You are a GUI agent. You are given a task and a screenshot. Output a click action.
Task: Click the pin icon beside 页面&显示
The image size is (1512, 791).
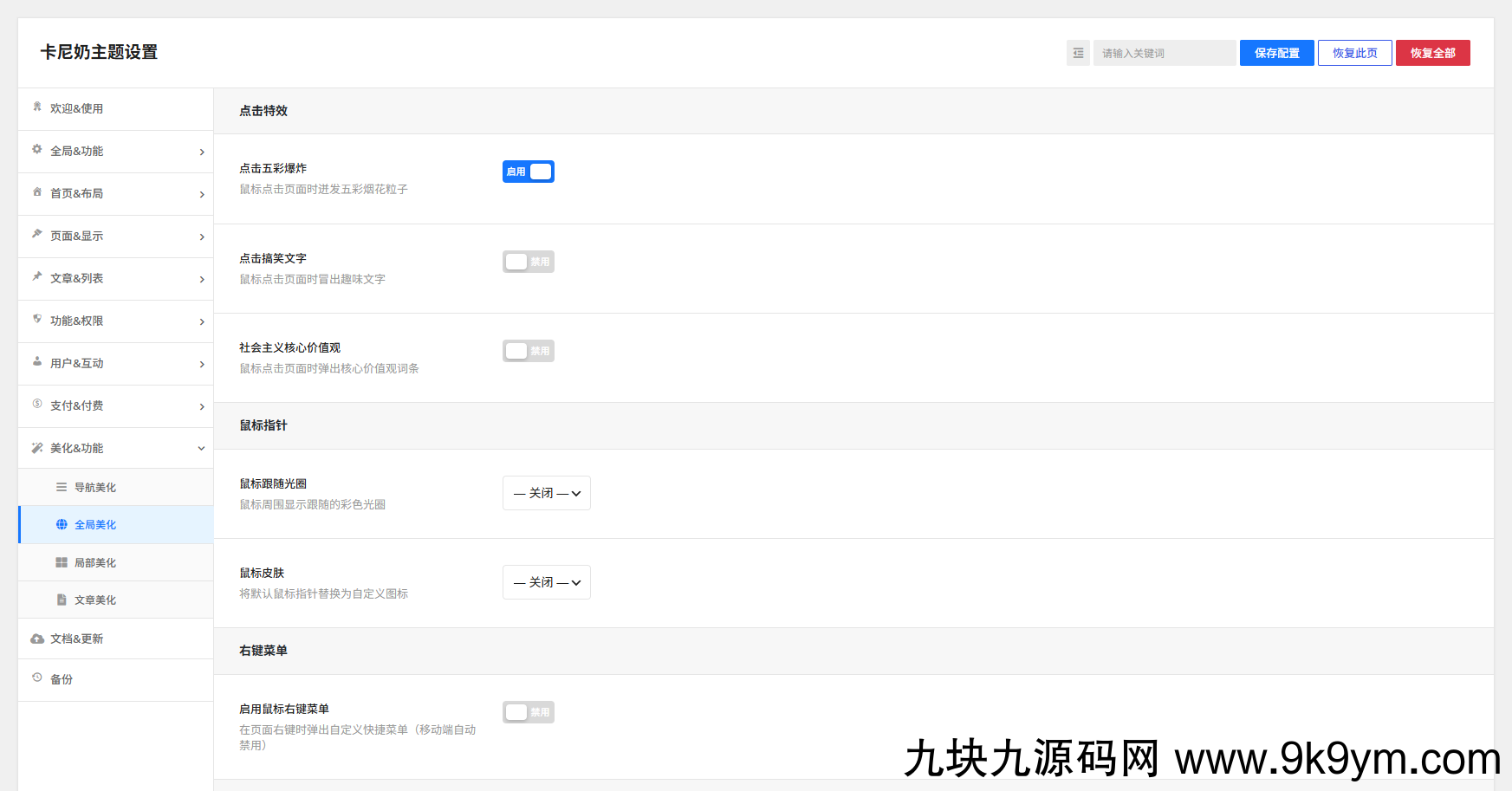tap(37, 234)
